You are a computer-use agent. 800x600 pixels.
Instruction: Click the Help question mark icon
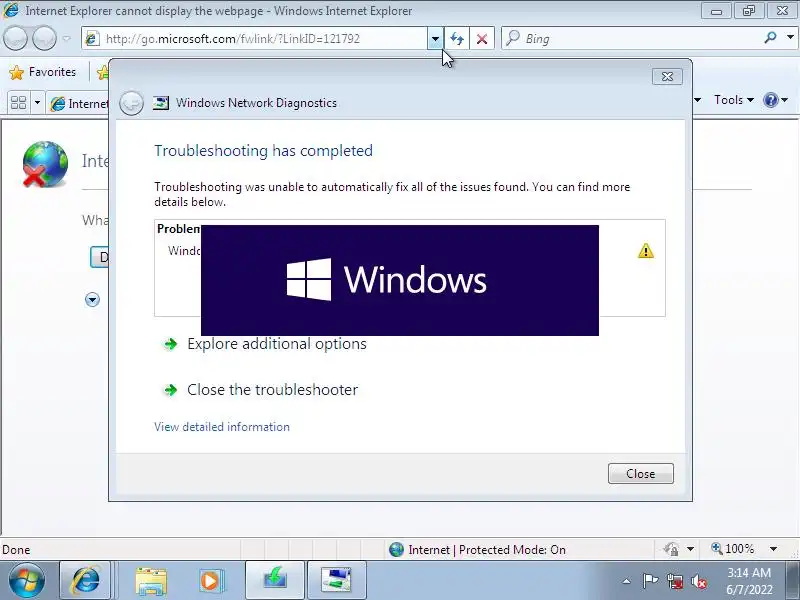click(770, 100)
